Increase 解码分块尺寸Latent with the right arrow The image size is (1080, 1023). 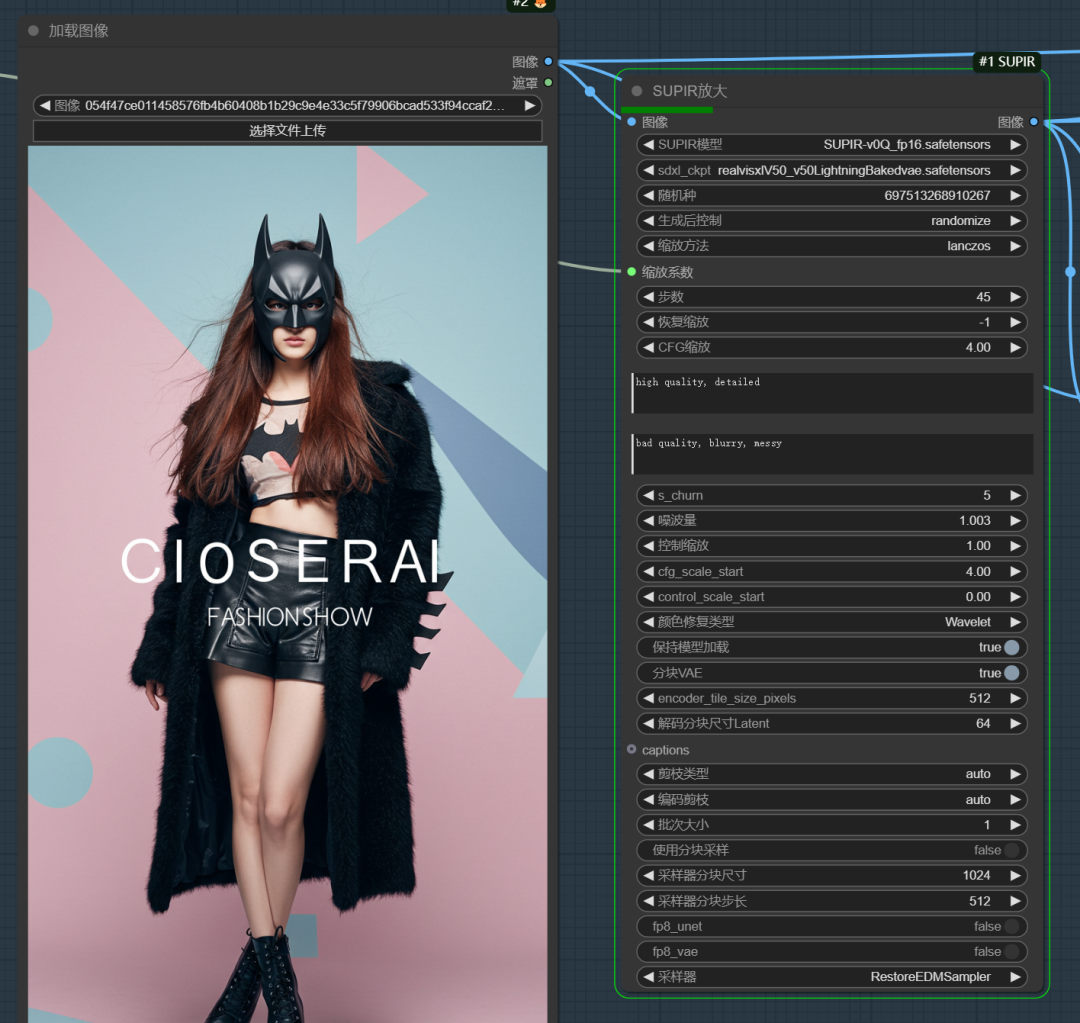(x=1015, y=723)
